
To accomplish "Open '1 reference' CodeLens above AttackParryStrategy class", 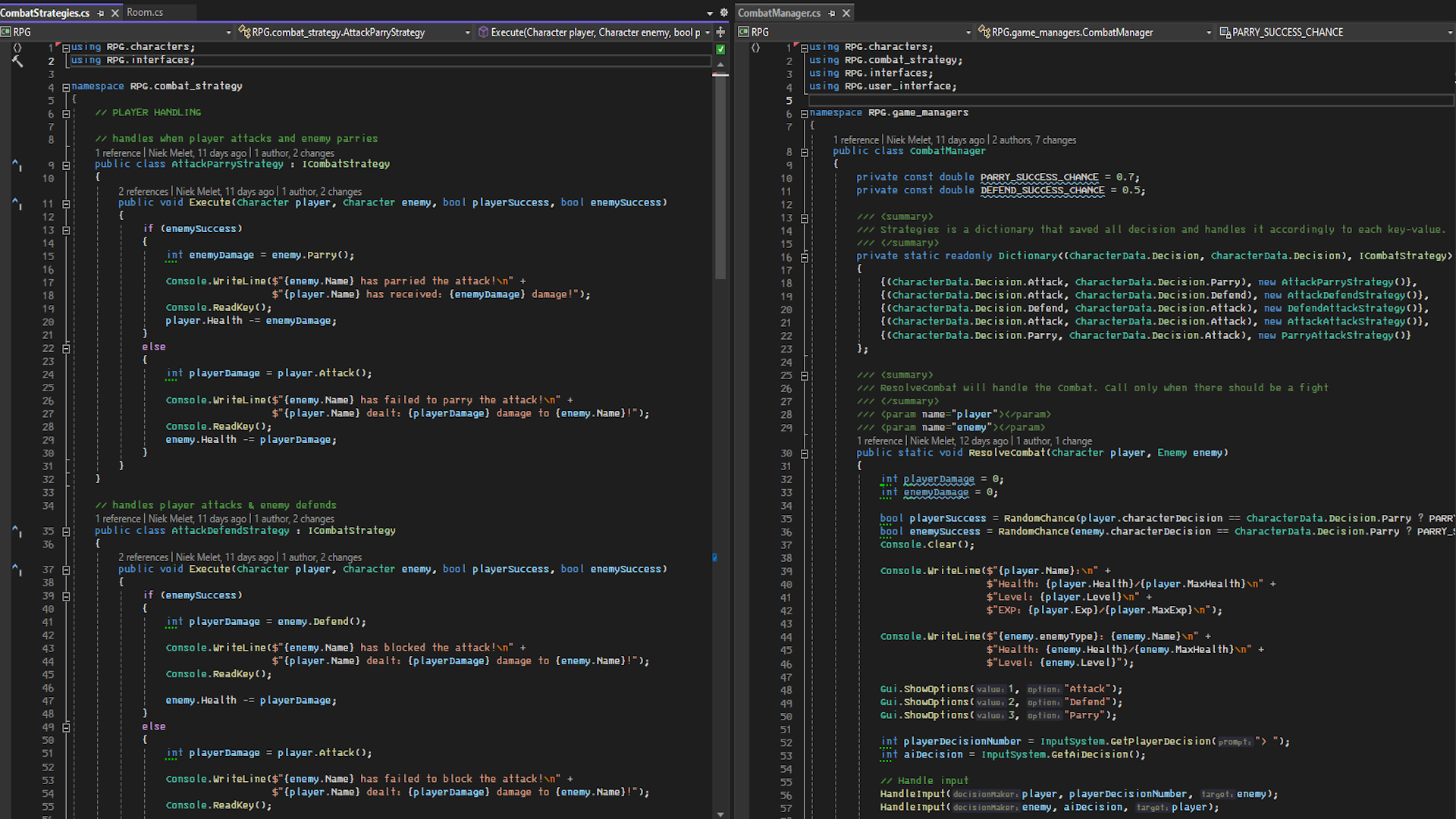I will (x=118, y=153).
